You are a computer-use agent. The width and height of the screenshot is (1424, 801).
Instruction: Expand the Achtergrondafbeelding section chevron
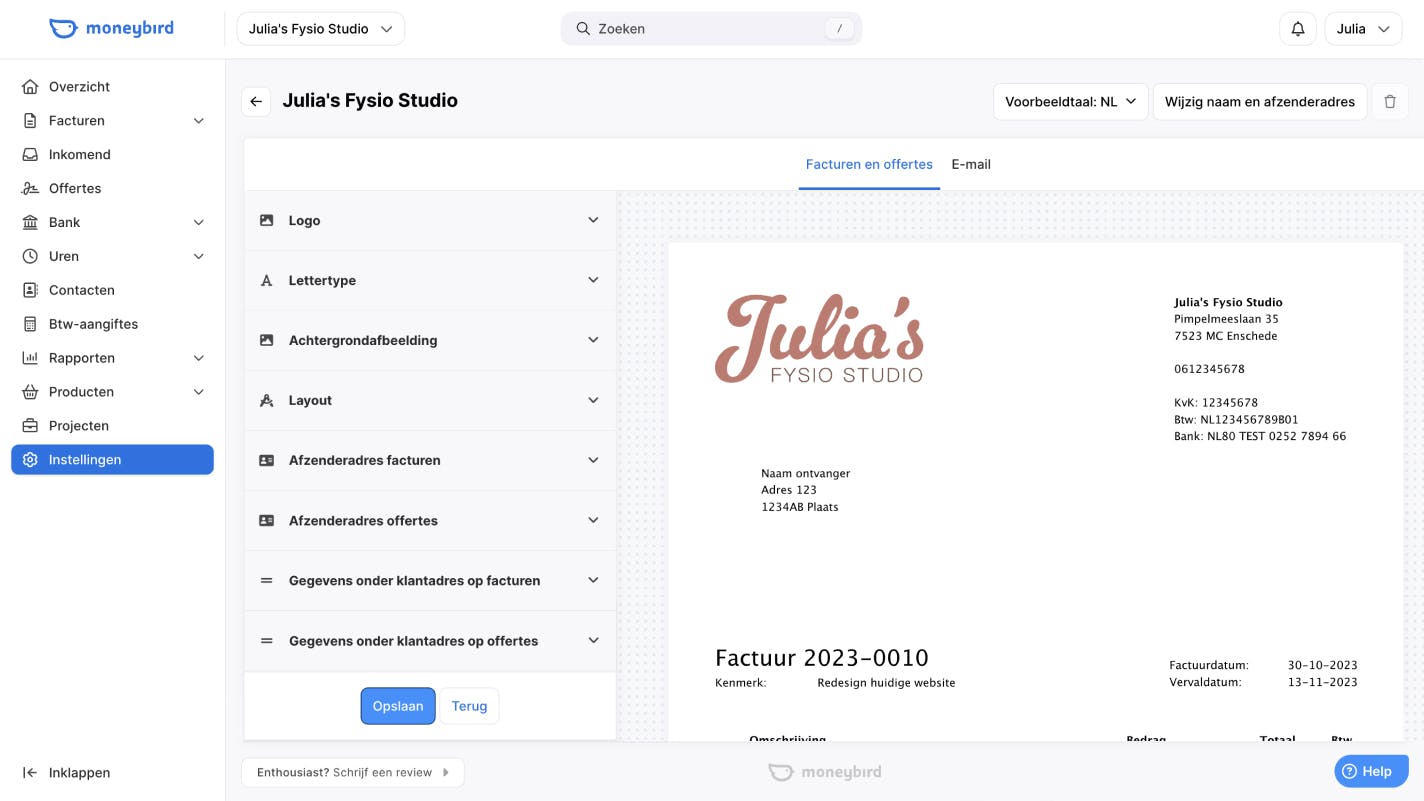[593, 340]
